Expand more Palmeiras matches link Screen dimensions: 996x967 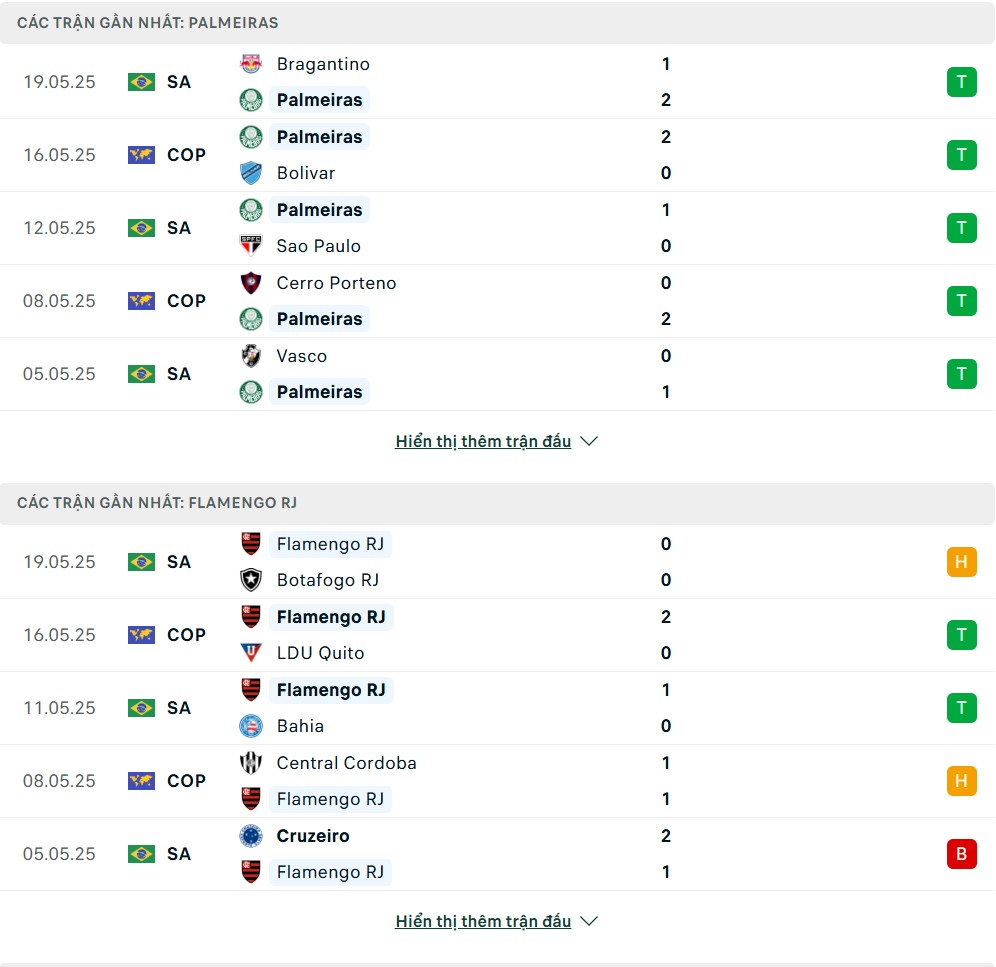483,442
